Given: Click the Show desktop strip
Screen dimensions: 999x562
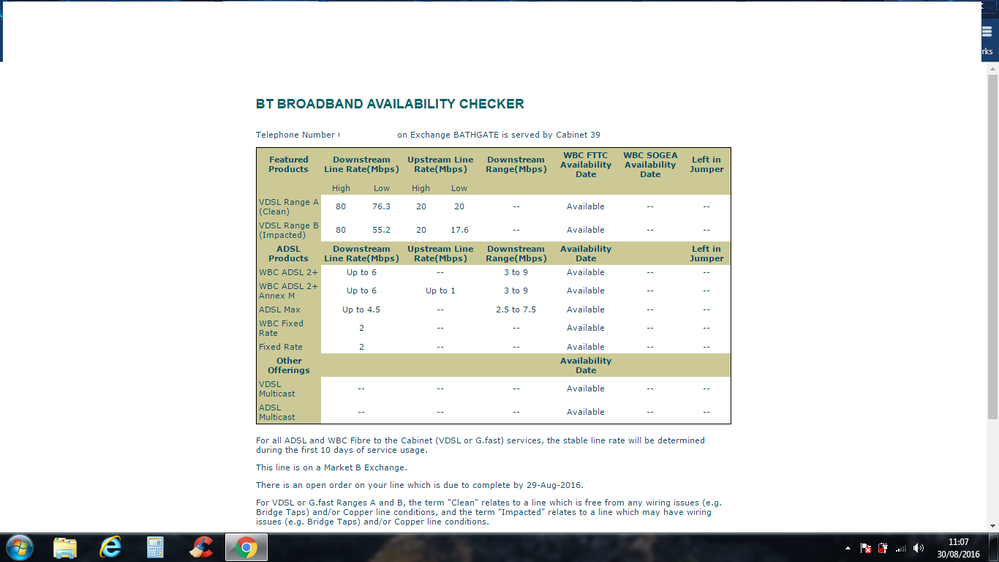Looking at the screenshot, I should (x=995, y=548).
